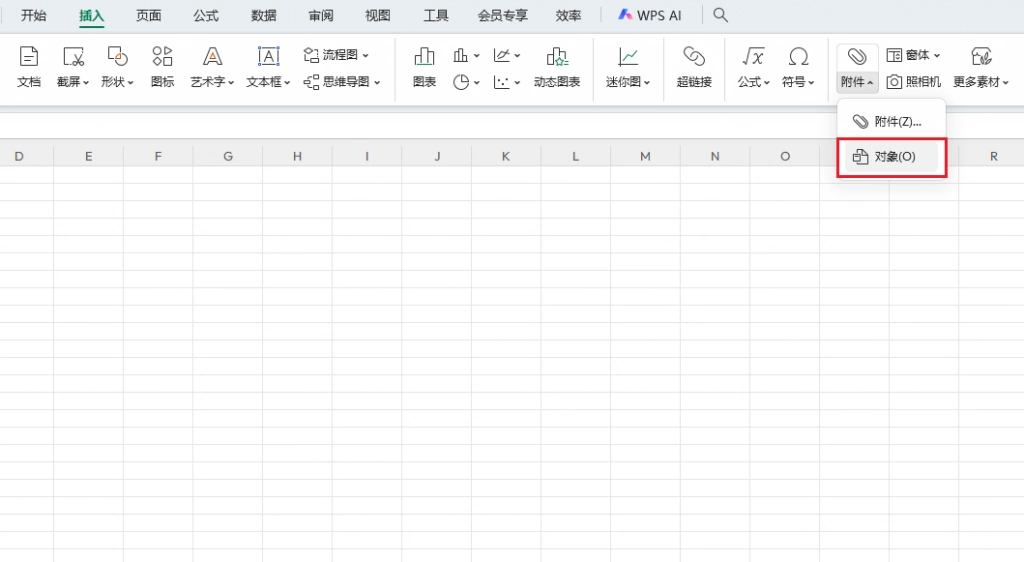The height and width of the screenshot is (562, 1024).
Task: Expand the 截屏 dropdown arrow
Action: (x=86, y=82)
